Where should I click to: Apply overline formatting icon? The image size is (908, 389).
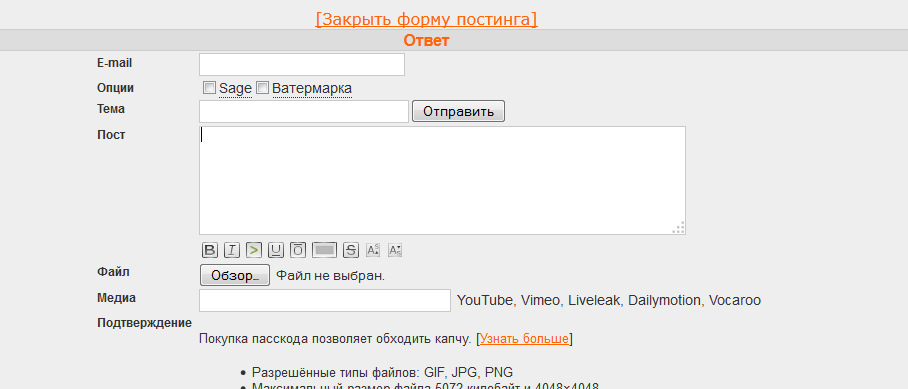point(298,250)
